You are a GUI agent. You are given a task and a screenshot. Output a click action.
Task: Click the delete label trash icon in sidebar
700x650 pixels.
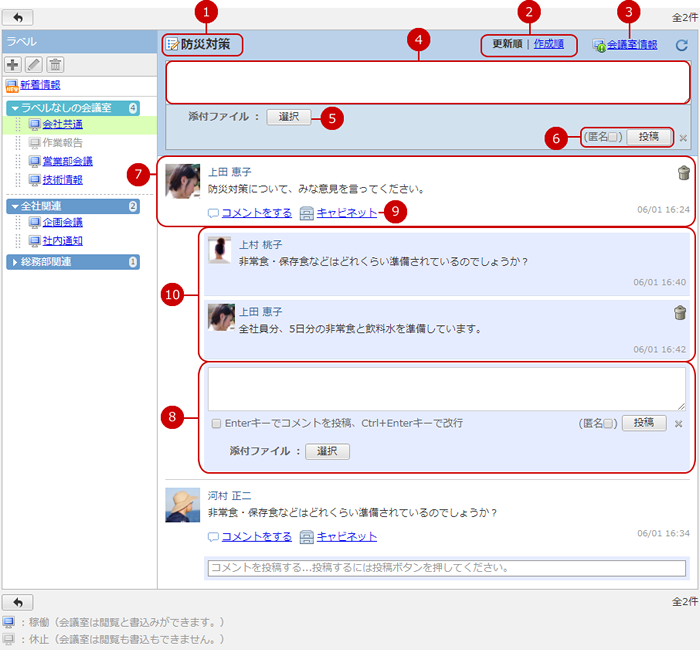click(56, 64)
